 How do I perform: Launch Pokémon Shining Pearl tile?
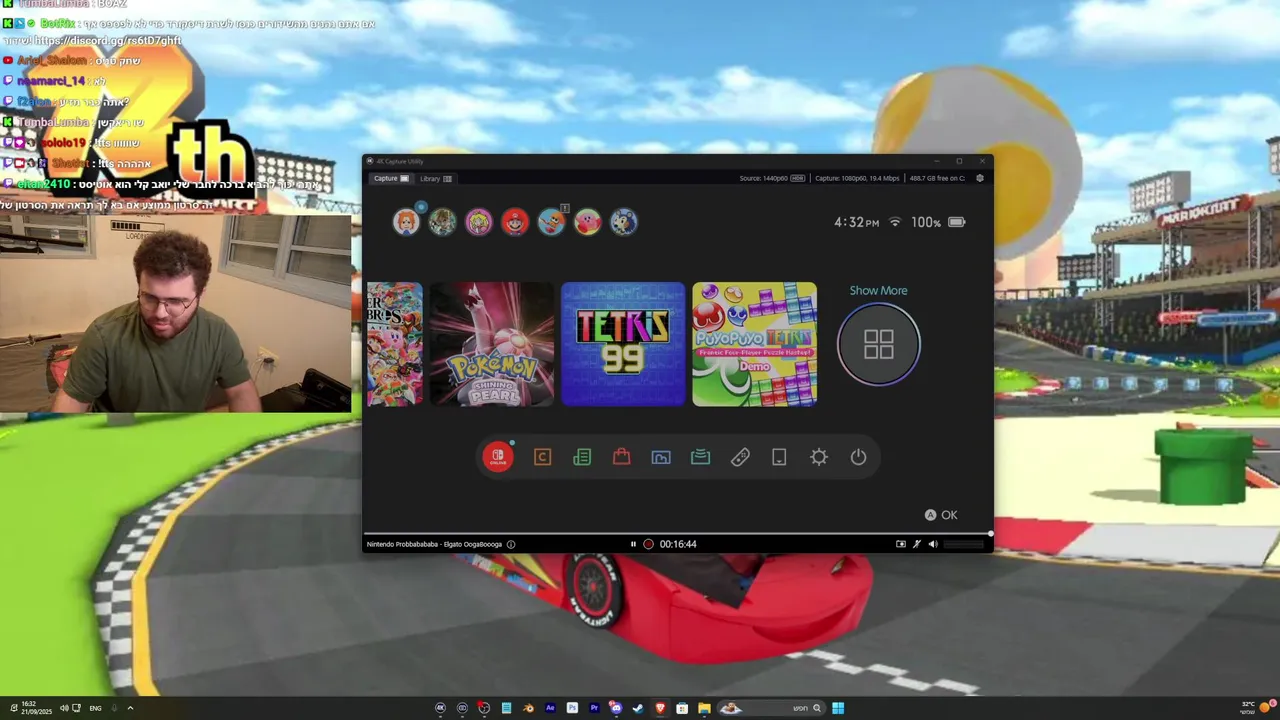click(492, 344)
